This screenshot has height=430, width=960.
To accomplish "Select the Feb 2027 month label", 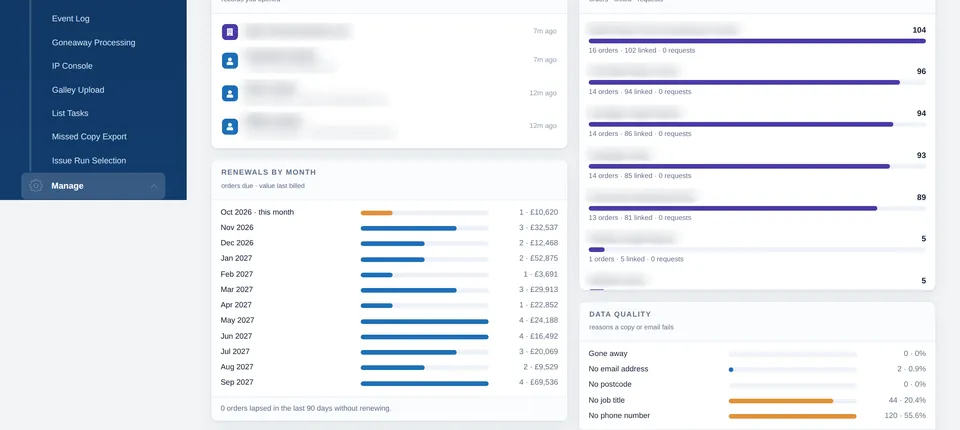I will [x=236, y=274].
